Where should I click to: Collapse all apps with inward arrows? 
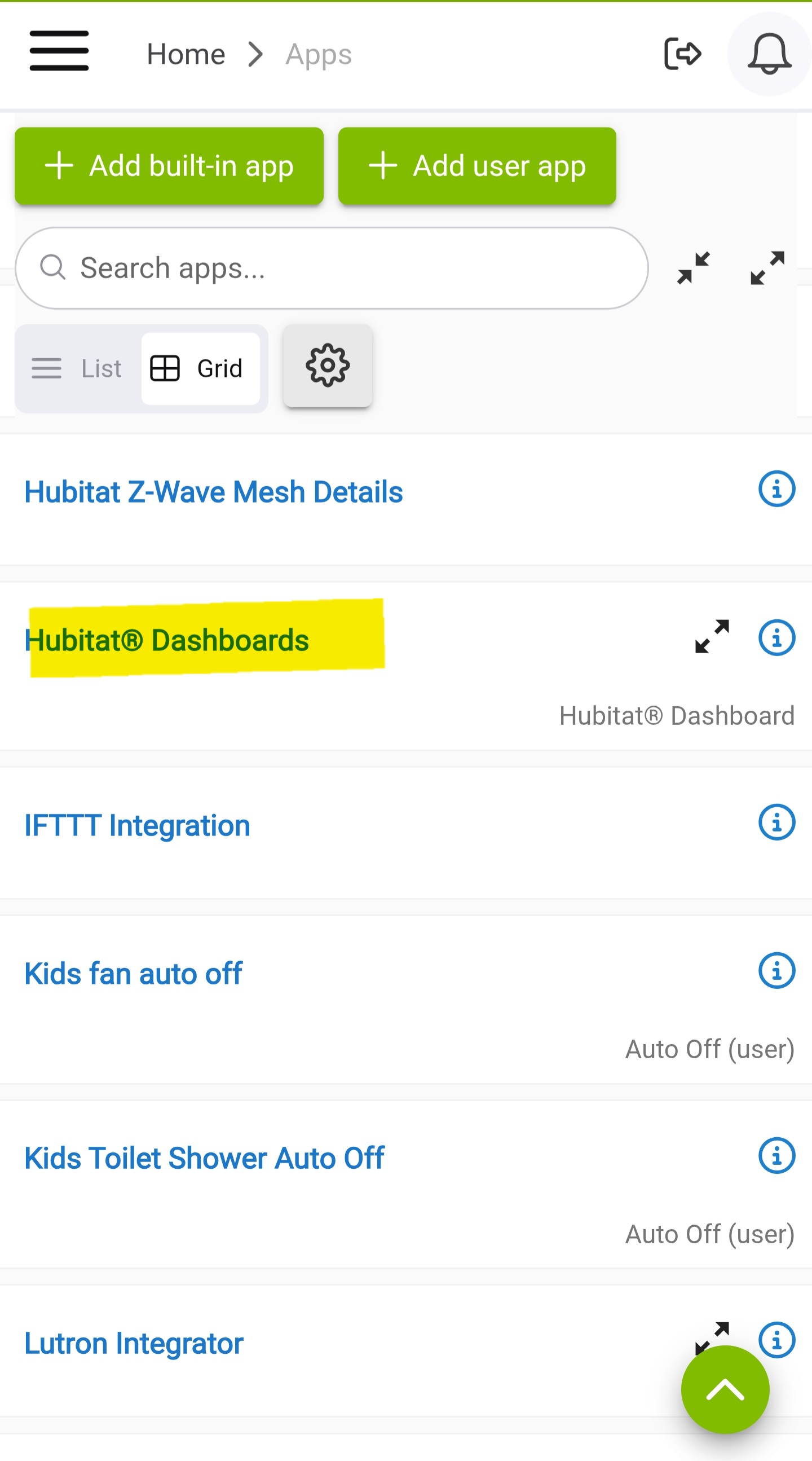tap(694, 268)
